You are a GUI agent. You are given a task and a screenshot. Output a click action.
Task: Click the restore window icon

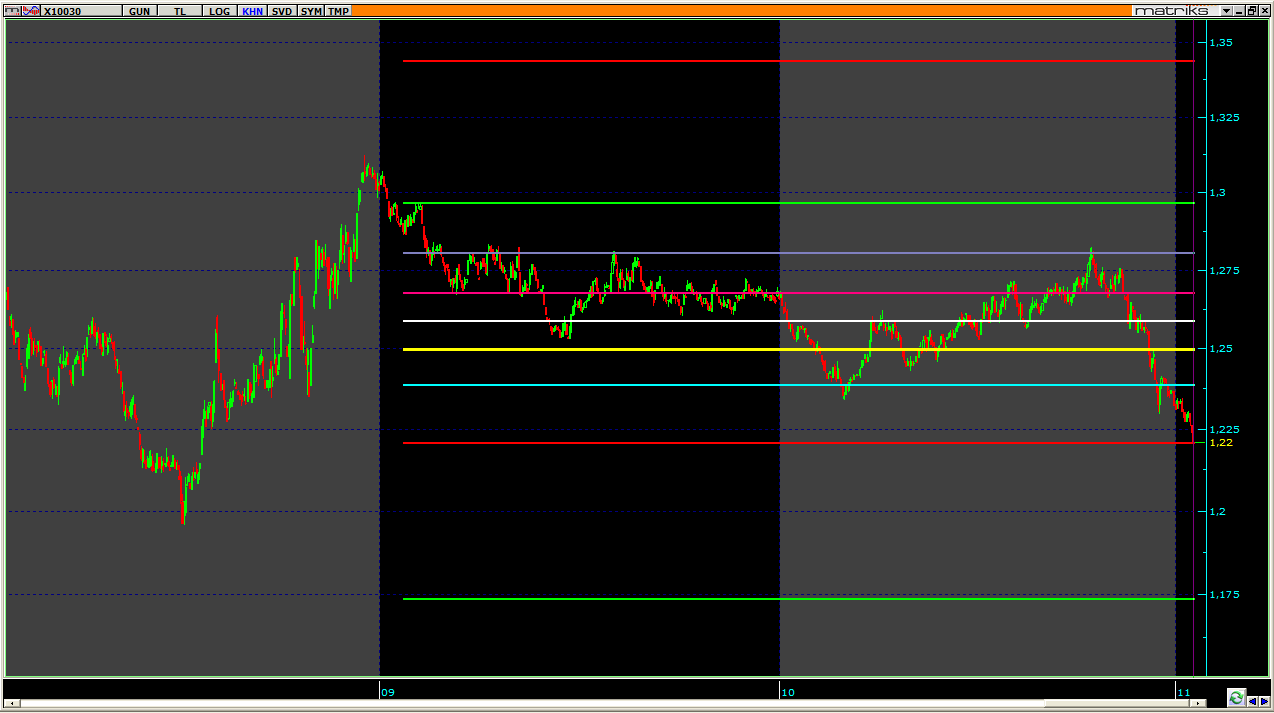point(1251,10)
